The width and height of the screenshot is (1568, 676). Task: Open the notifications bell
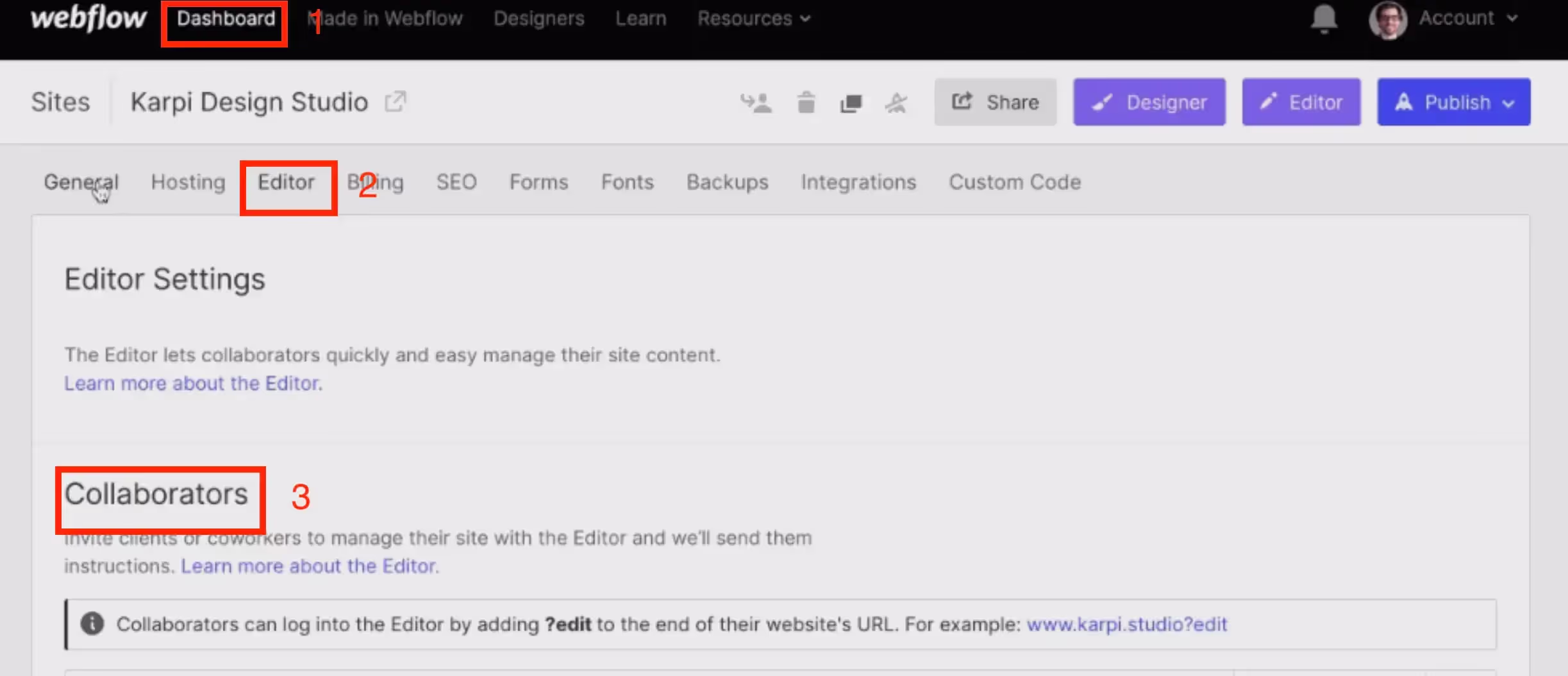(x=1324, y=19)
